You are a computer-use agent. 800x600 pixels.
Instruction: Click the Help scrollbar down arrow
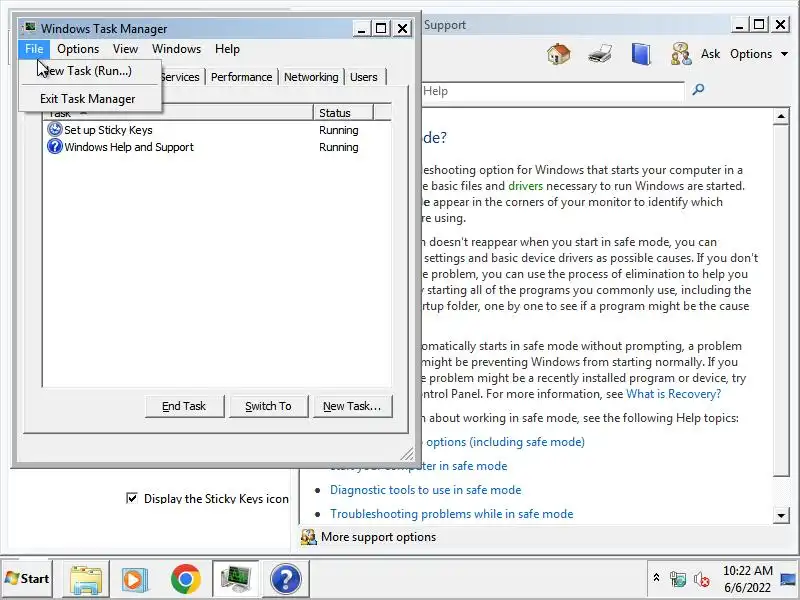coord(781,515)
